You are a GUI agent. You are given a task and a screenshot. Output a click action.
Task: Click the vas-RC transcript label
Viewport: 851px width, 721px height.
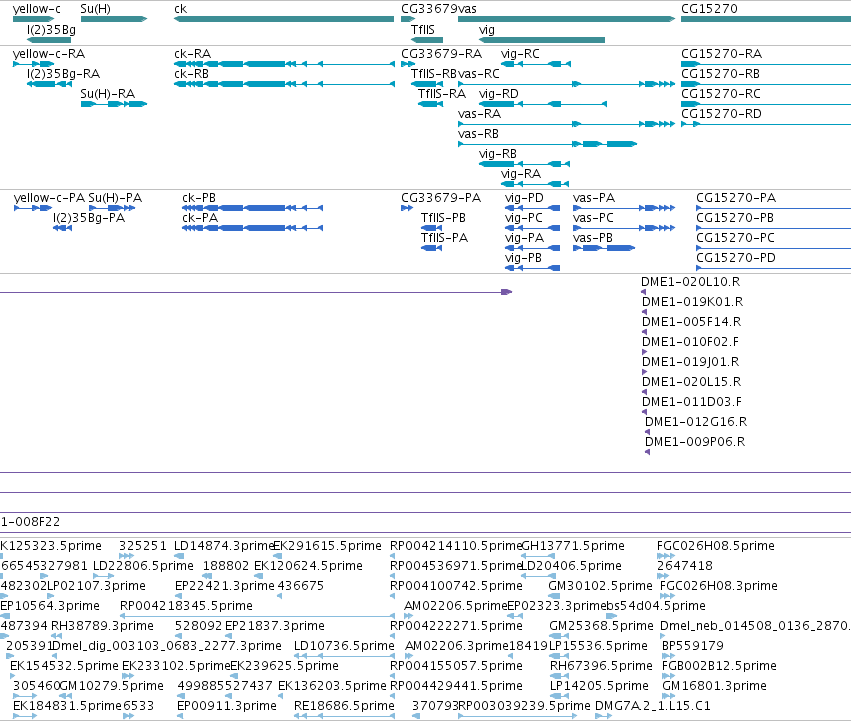point(479,74)
